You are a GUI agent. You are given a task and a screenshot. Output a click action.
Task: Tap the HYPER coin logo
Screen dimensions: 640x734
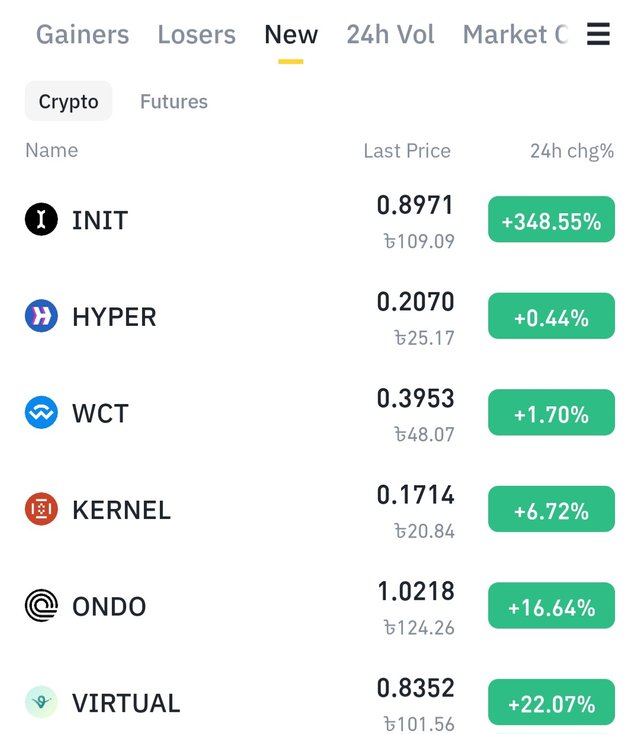point(41,316)
